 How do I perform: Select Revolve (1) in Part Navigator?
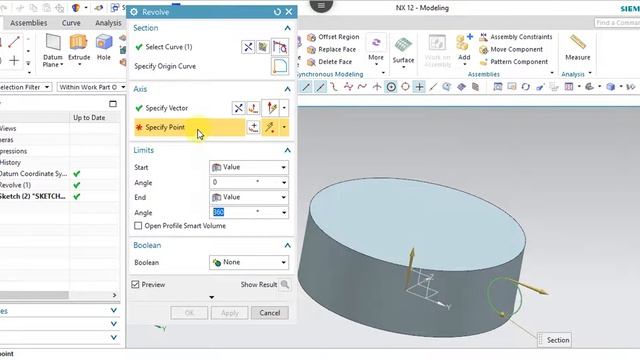click(16, 185)
